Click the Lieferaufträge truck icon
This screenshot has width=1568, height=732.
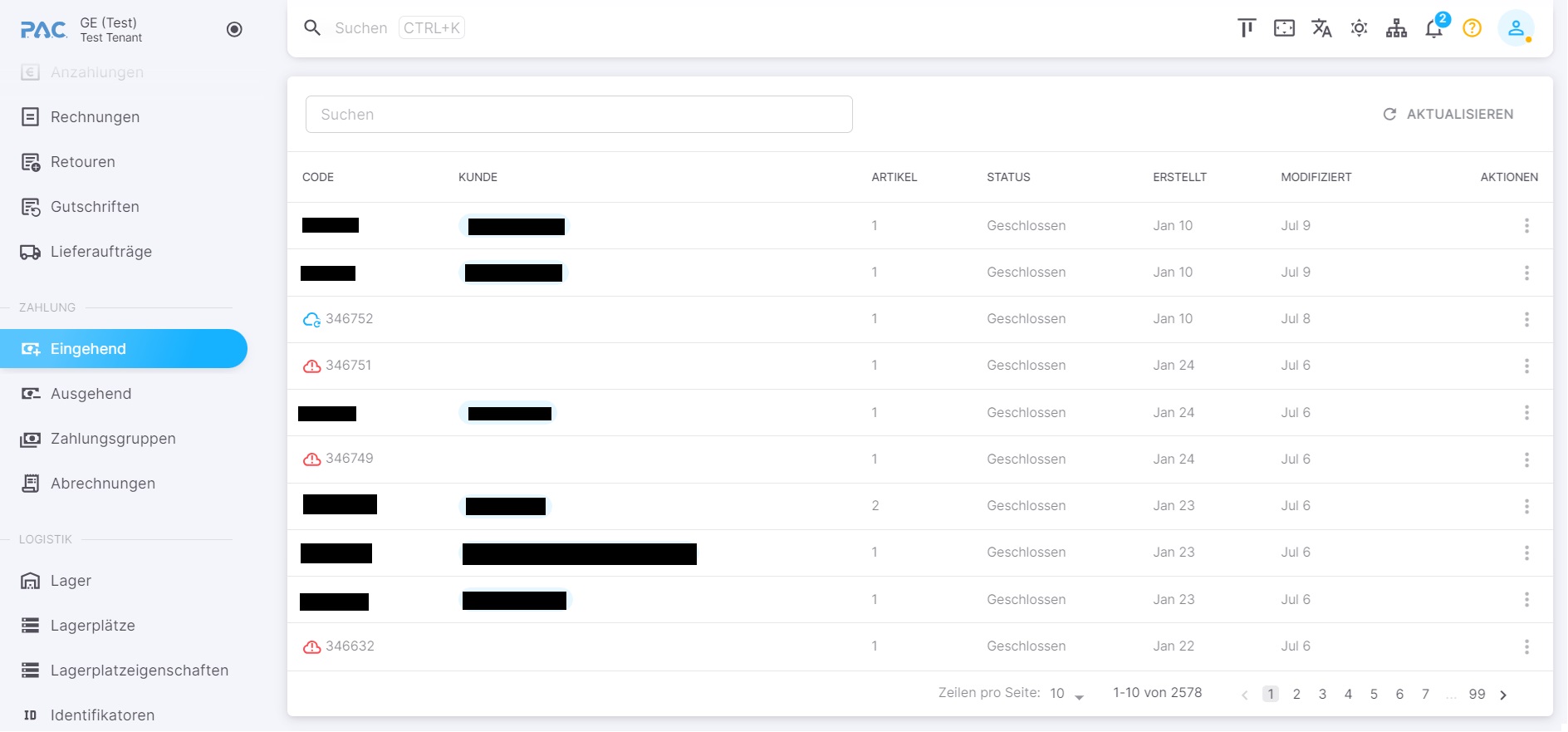point(30,252)
